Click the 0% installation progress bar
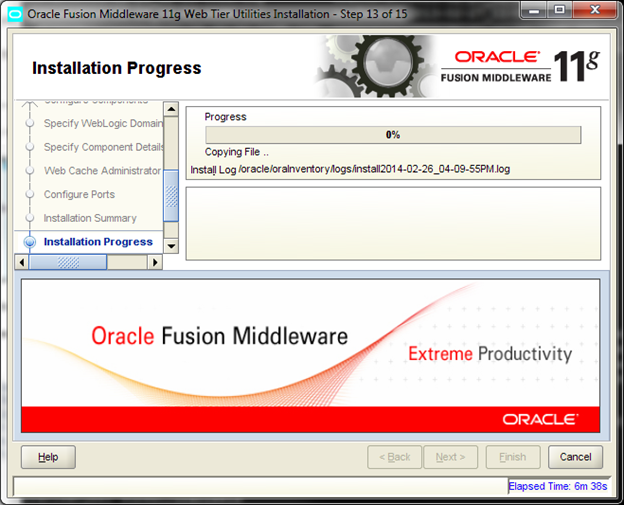This screenshot has width=624, height=505. (x=393, y=135)
